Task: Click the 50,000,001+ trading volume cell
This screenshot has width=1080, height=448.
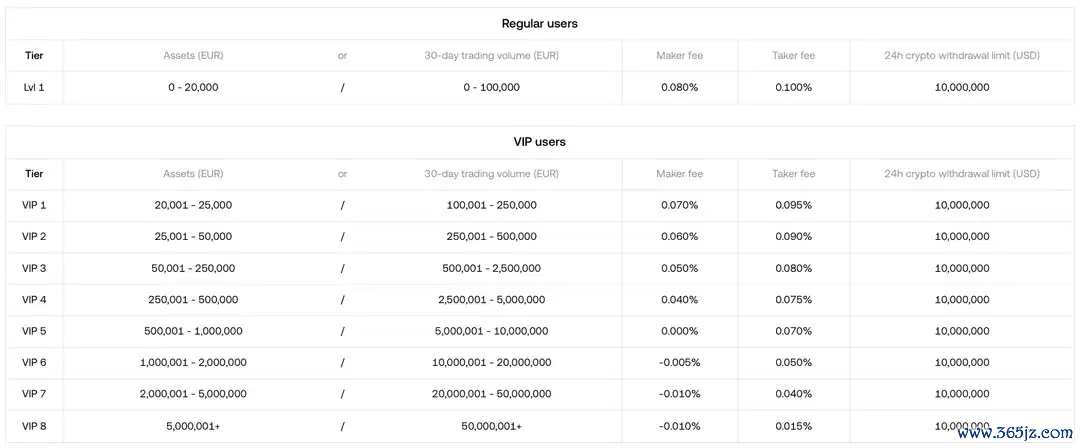Action: coord(491,426)
